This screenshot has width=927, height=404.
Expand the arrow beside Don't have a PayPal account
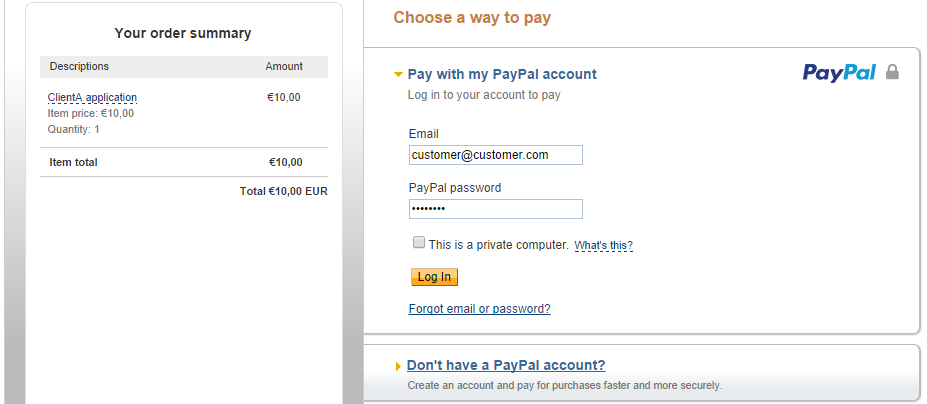point(398,367)
